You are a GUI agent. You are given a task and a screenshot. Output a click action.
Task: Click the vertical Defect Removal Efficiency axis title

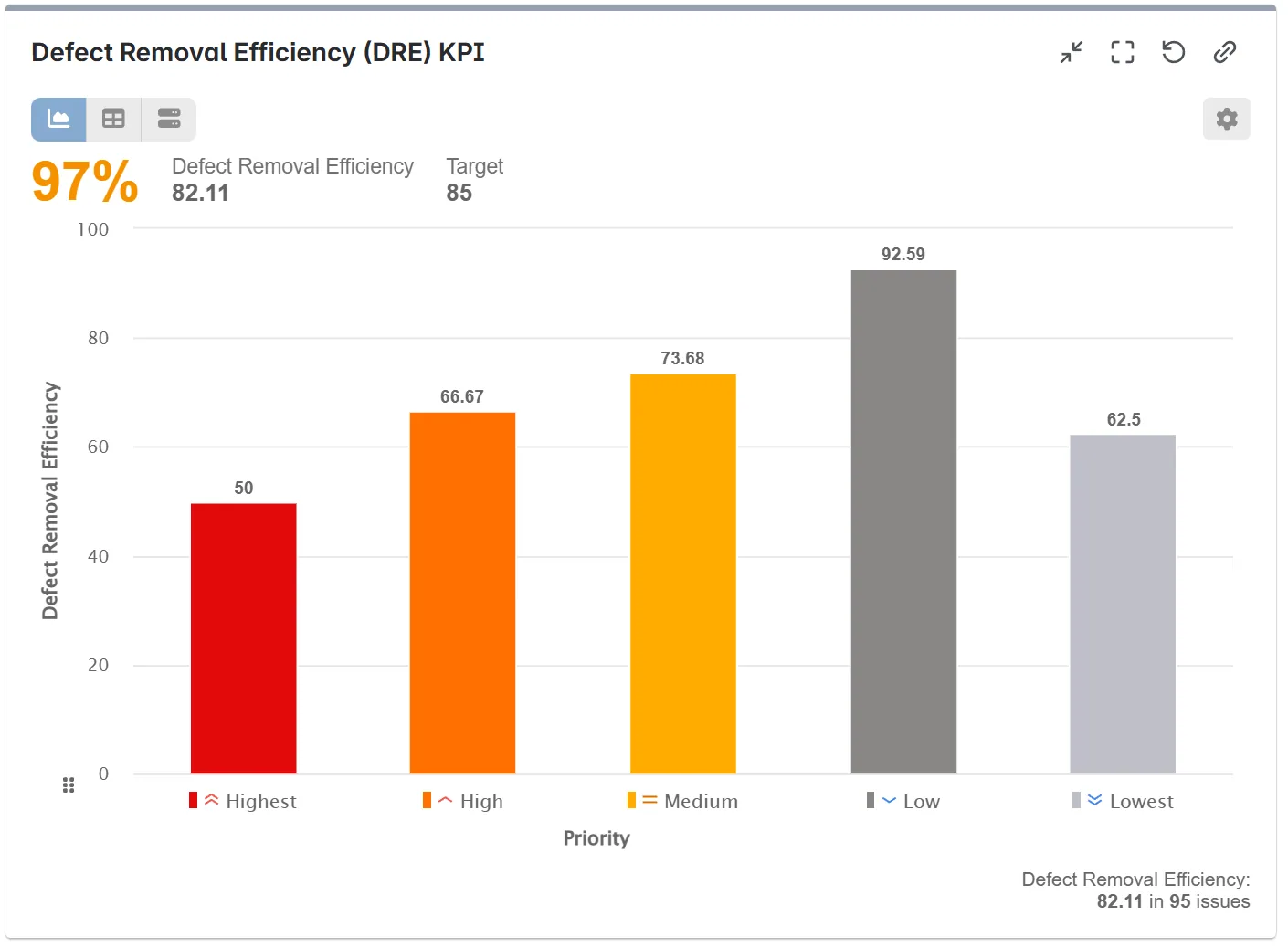(x=50, y=500)
